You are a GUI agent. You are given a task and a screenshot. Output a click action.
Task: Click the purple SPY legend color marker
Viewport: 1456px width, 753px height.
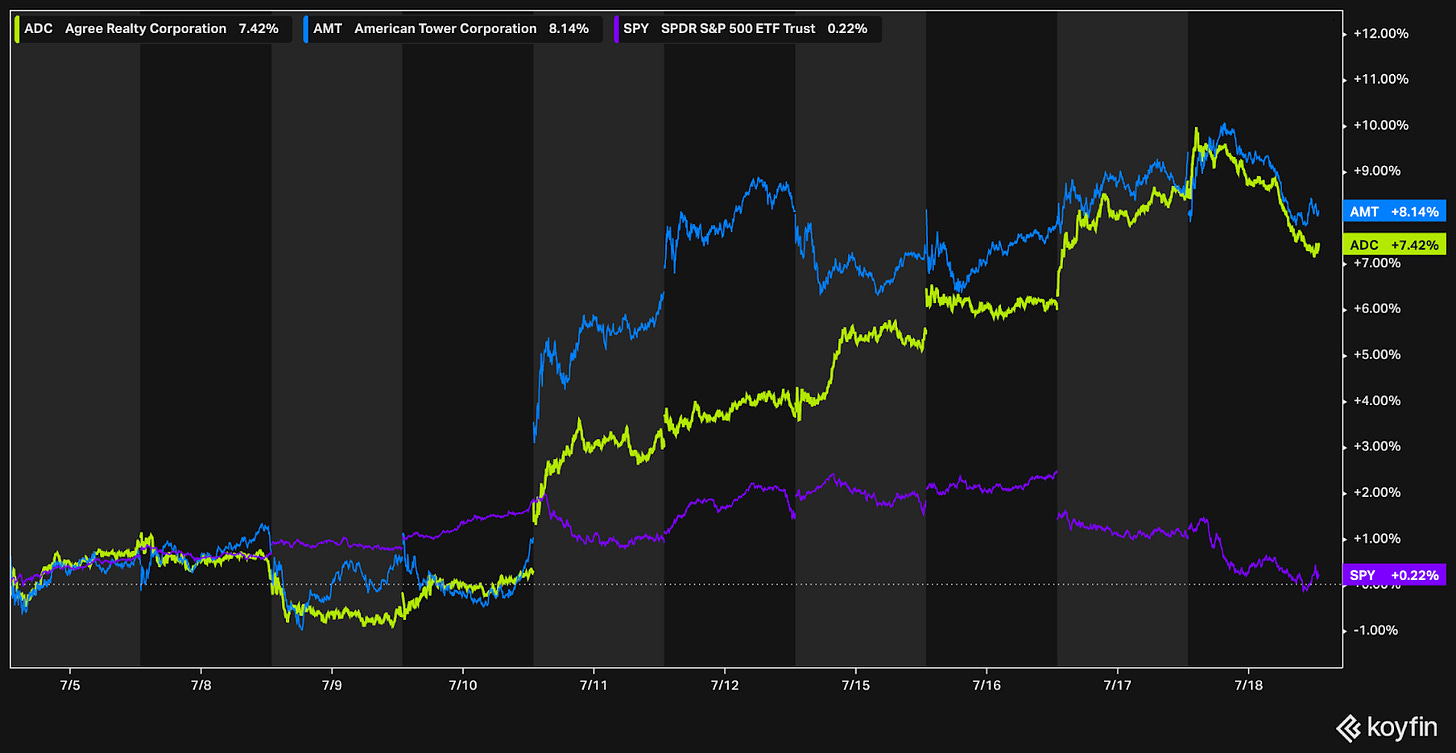click(x=616, y=29)
